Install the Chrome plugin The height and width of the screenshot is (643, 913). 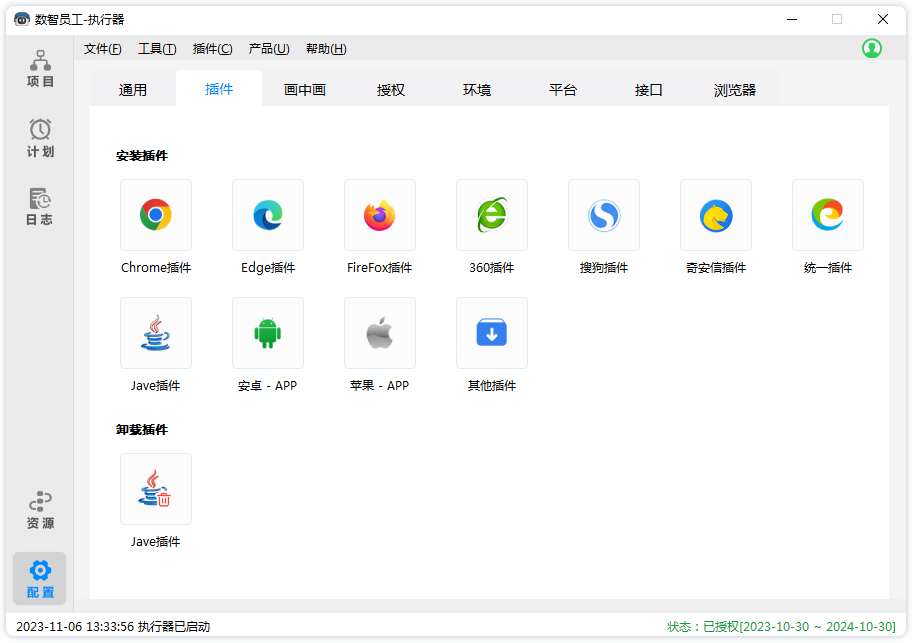point(156,215)
